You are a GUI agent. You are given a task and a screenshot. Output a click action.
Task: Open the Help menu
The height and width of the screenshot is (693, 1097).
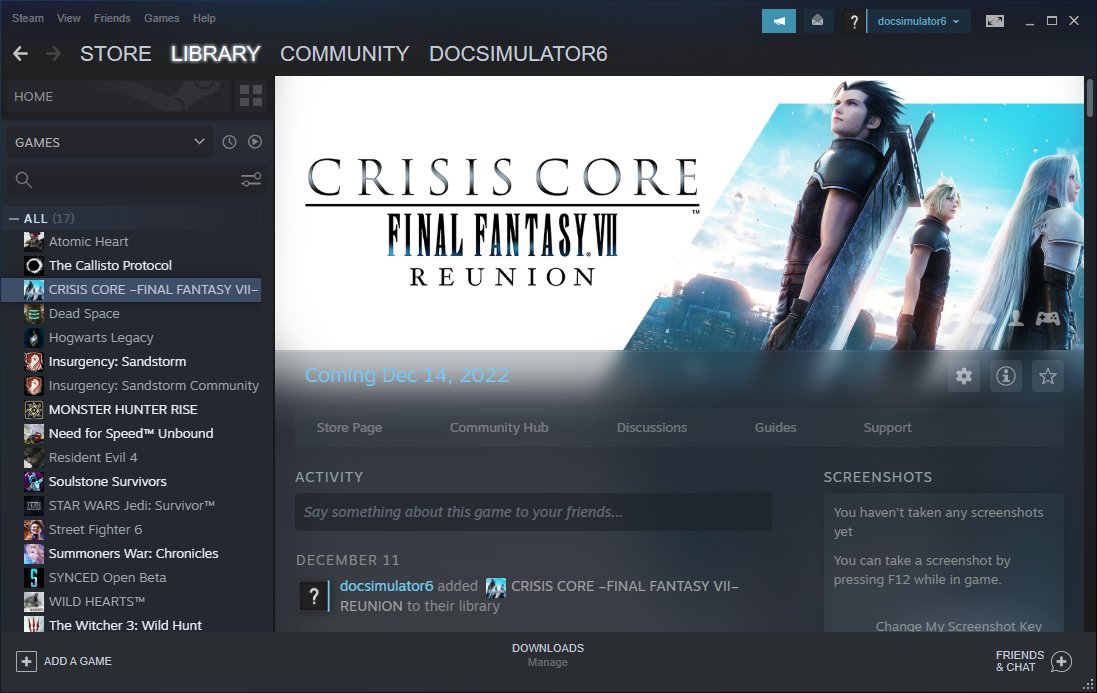[x=204, y=18]
